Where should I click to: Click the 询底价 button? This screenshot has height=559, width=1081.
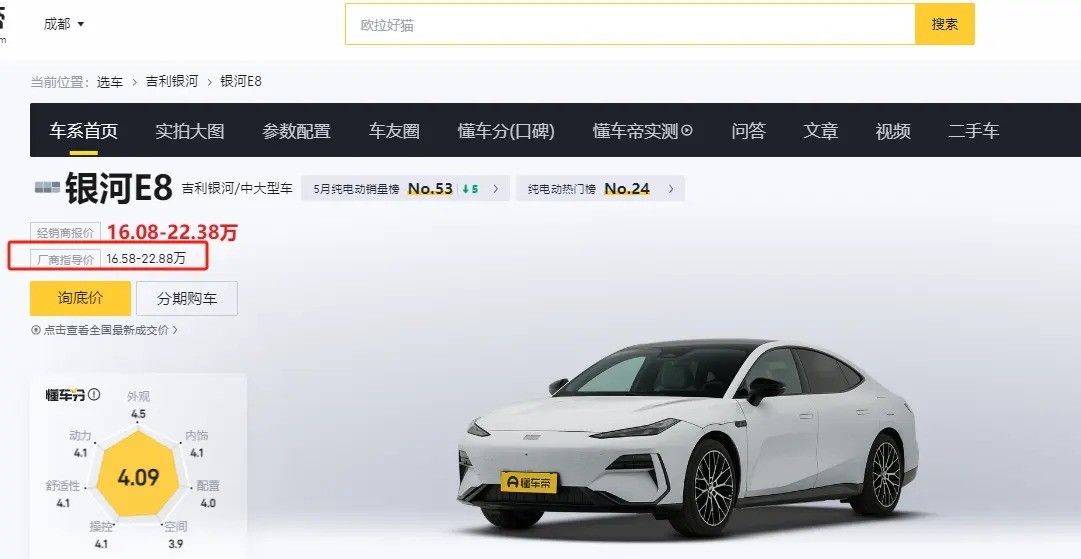[80, 298]
